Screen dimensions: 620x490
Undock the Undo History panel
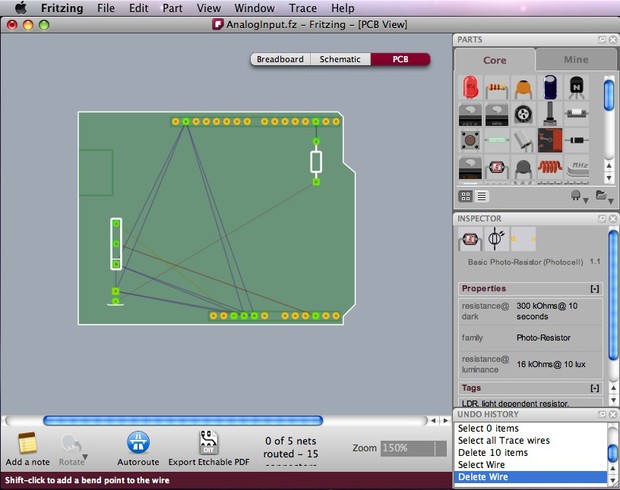click(x=602, y=414)
